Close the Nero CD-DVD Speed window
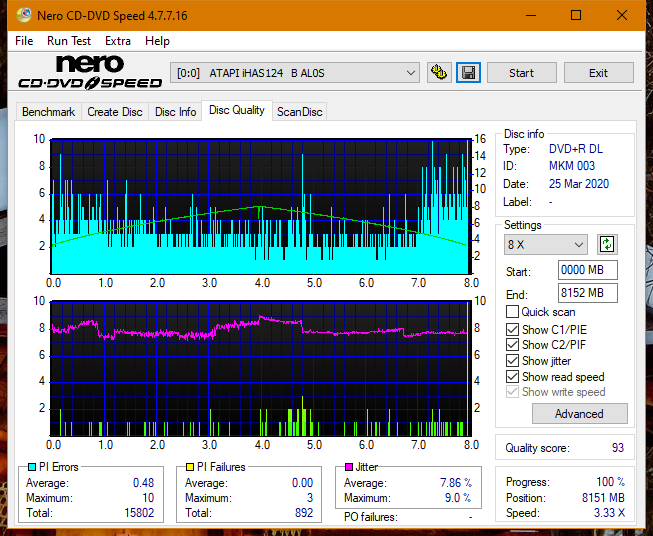Screen dimensions: 653x536 (622, 15)
